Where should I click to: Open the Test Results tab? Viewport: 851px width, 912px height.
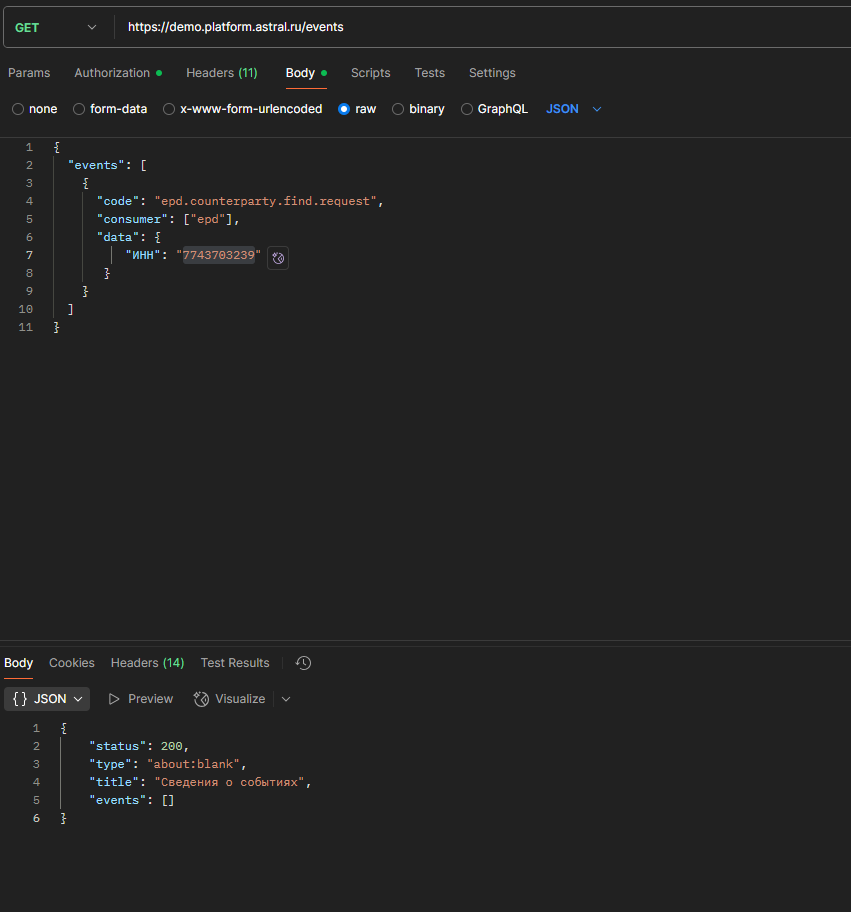pos(235,663)
